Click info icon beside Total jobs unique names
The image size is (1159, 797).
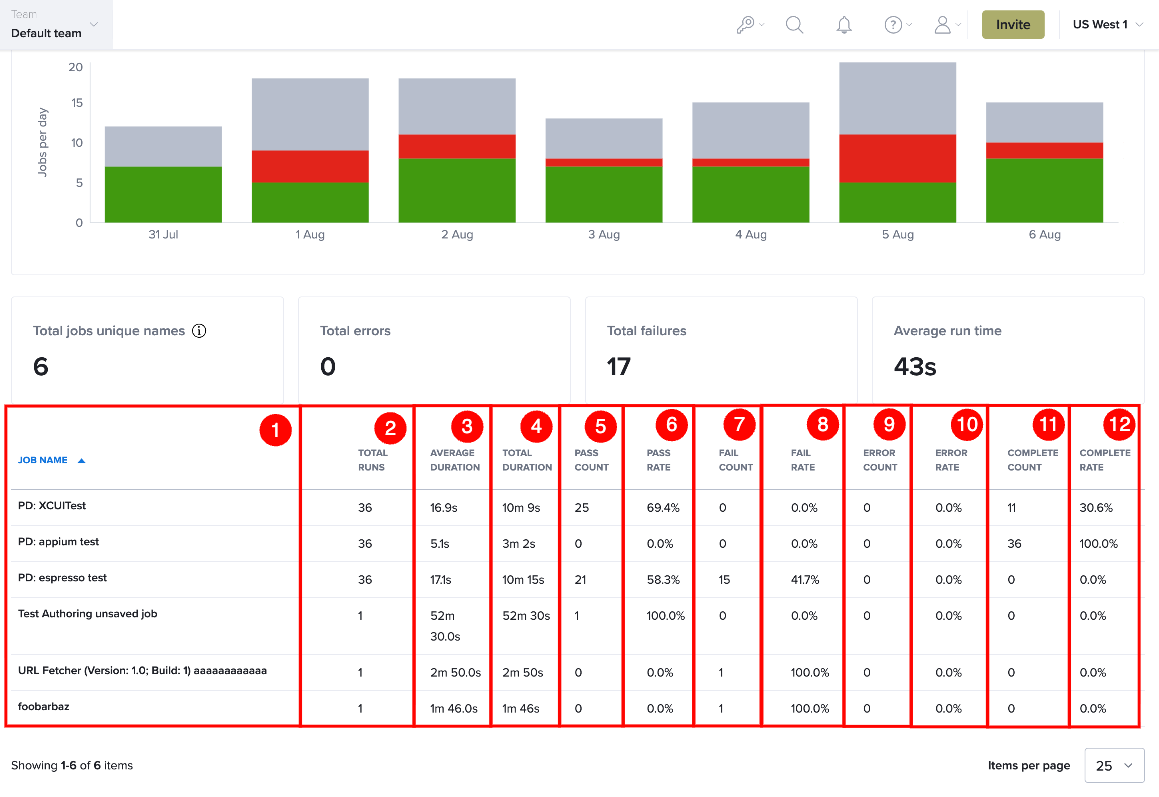click(x=199, y=330)
